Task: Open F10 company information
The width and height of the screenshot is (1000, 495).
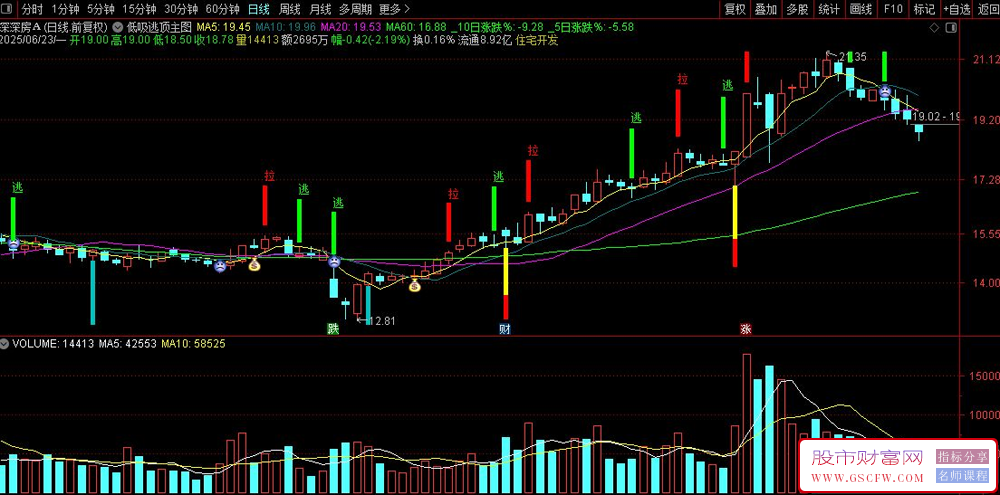Action: tap(893, 9)
